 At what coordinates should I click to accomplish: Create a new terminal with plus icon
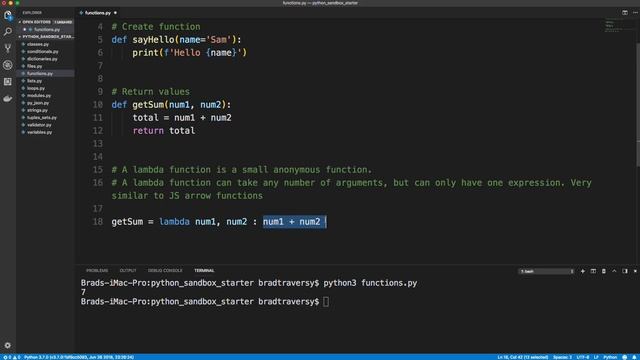[582, 271]
